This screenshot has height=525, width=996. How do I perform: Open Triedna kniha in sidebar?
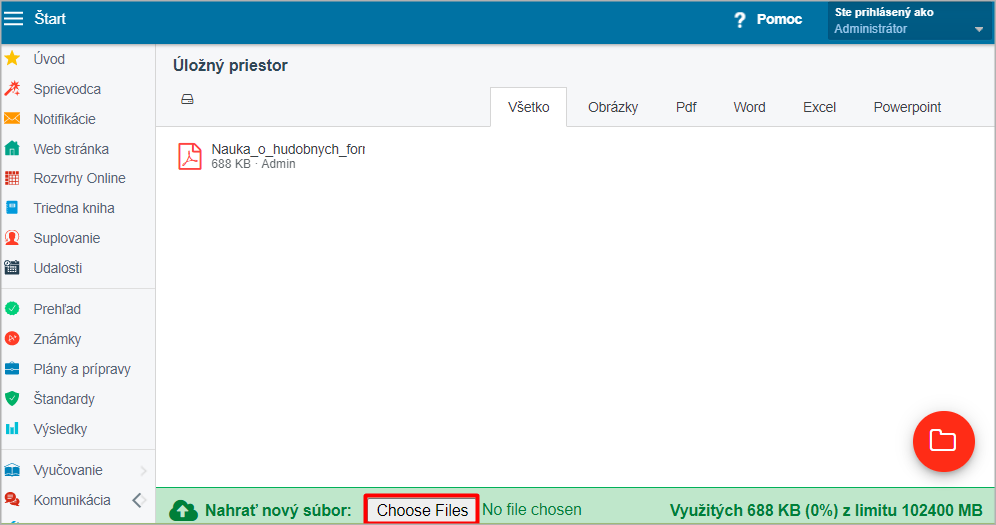point(74,208)
